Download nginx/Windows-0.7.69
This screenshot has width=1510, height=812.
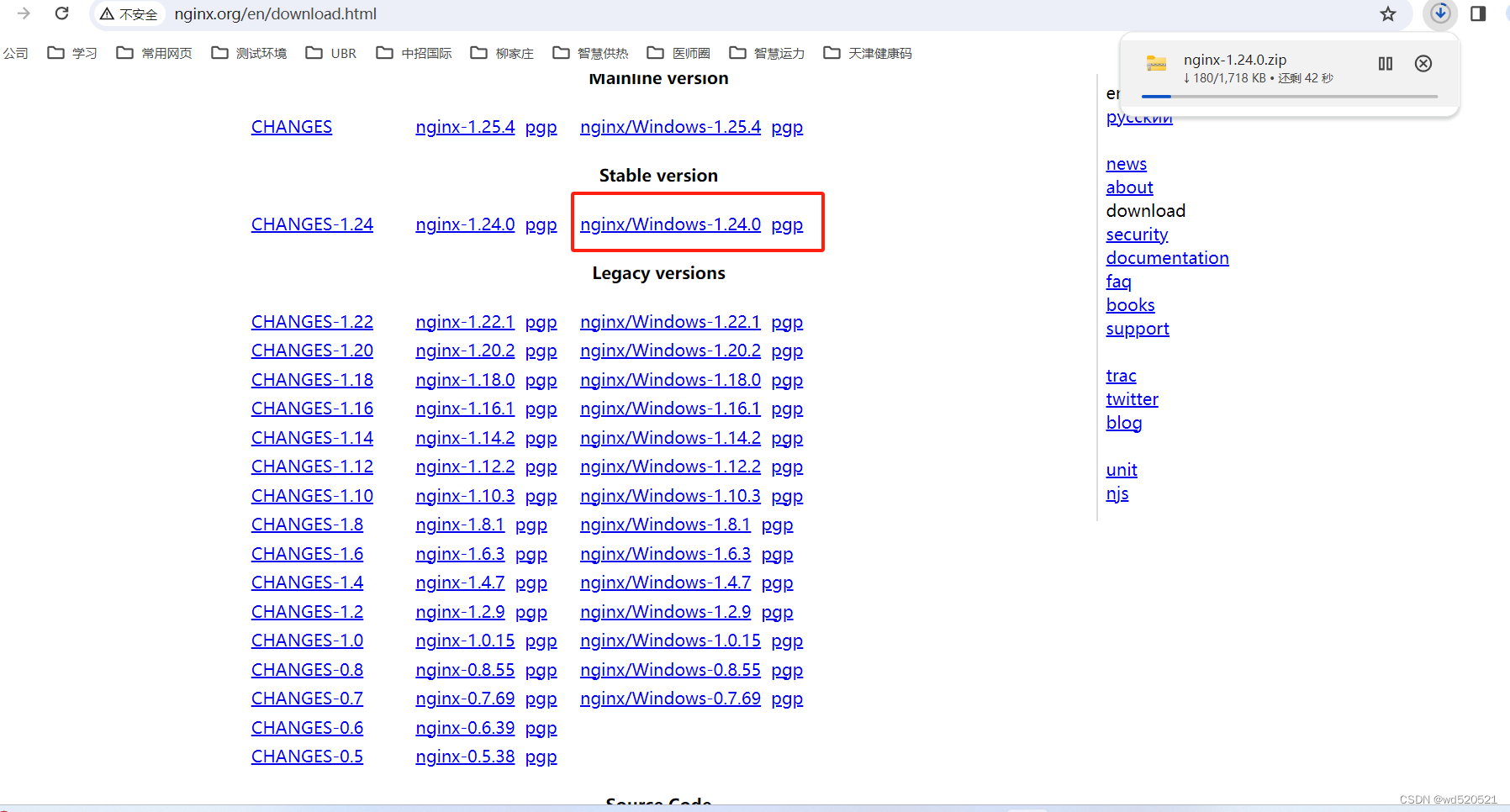[670, 699]
